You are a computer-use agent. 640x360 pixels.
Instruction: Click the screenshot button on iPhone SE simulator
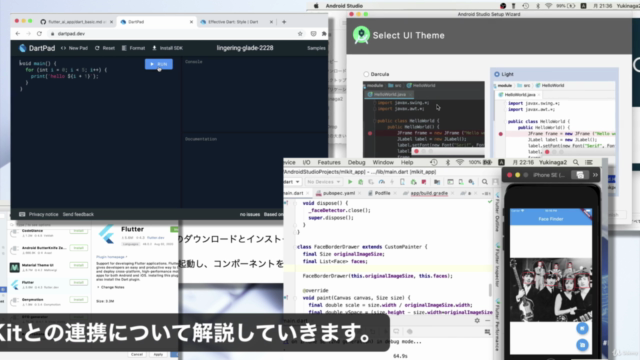[x=580, y=175]
